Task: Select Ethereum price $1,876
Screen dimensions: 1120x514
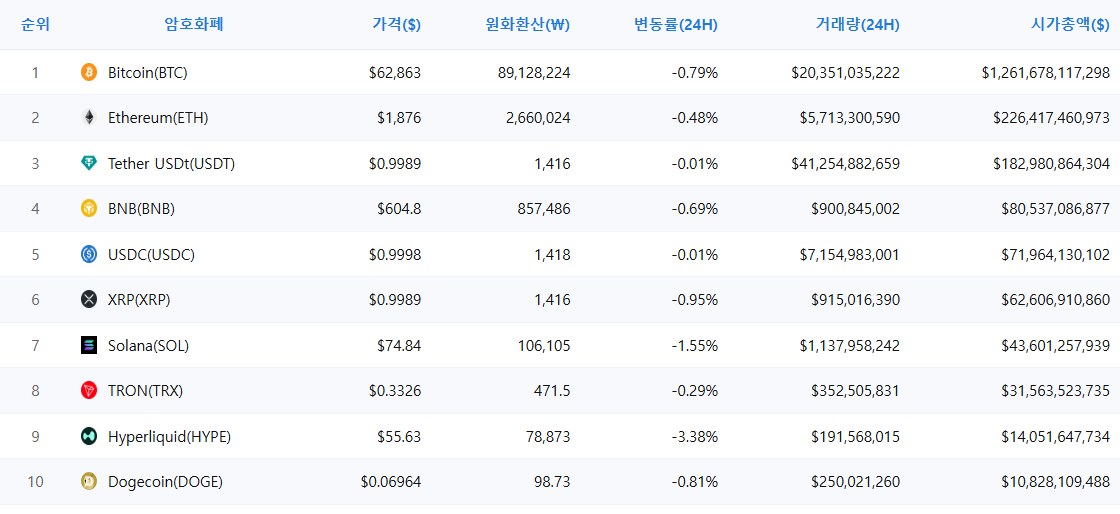Action: tap(399, 118)
